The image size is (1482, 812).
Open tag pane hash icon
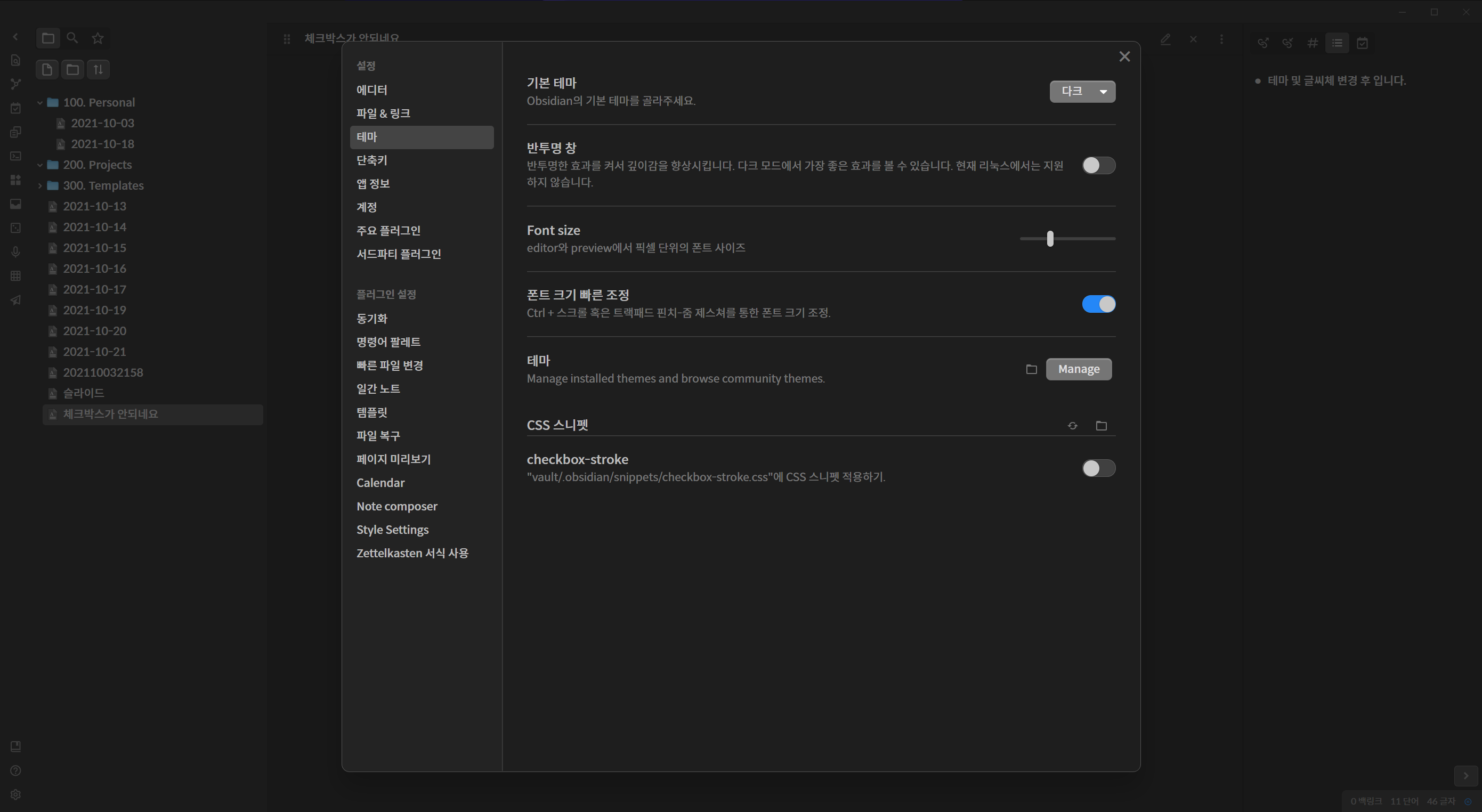click(1313, 43)
